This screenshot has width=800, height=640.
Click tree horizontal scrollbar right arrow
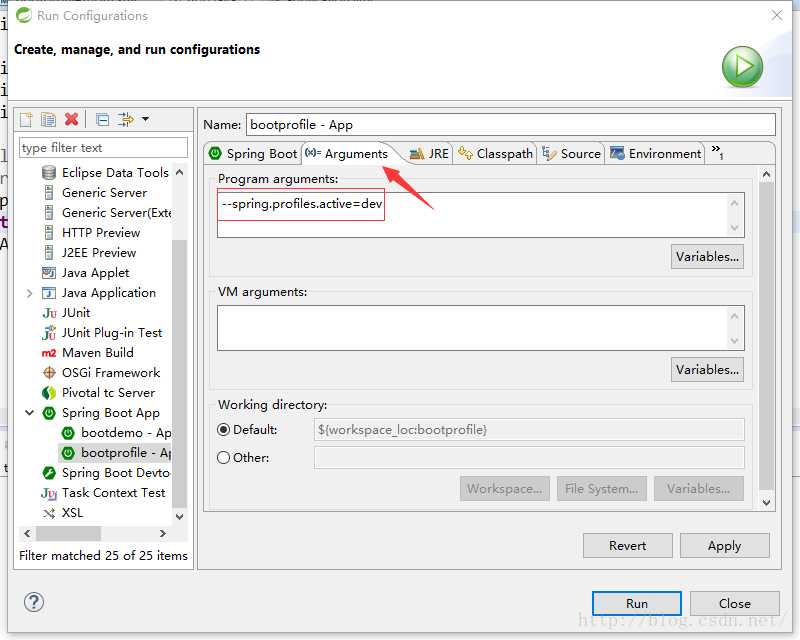click(163, 533)
